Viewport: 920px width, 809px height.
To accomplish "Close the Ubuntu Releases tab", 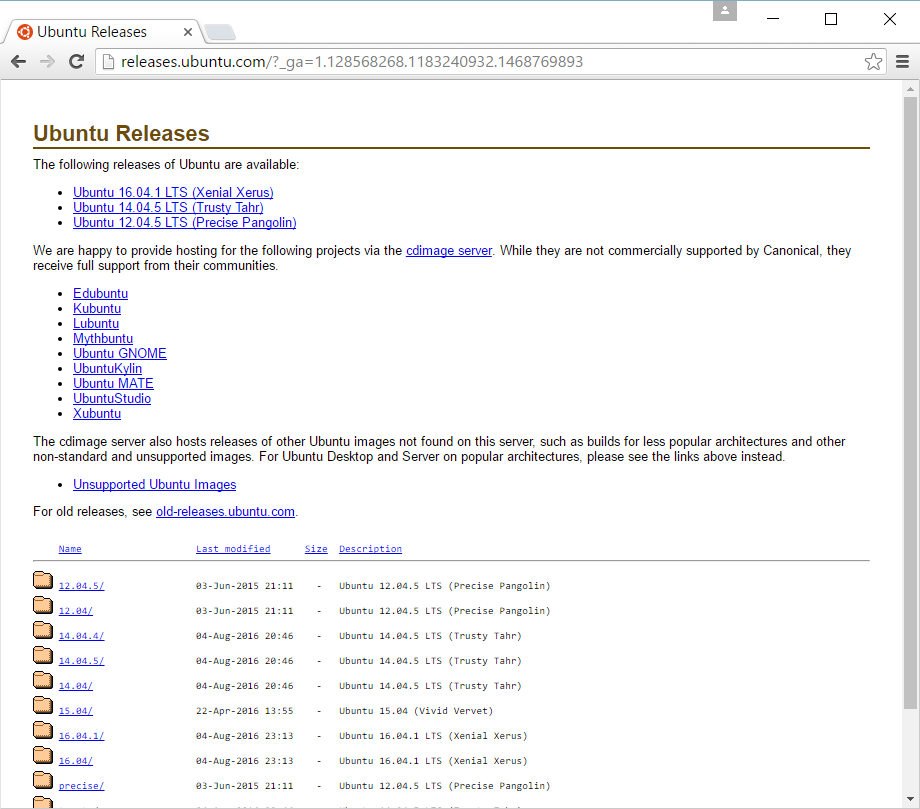I will pyautogui.click(x=188, y=32).
